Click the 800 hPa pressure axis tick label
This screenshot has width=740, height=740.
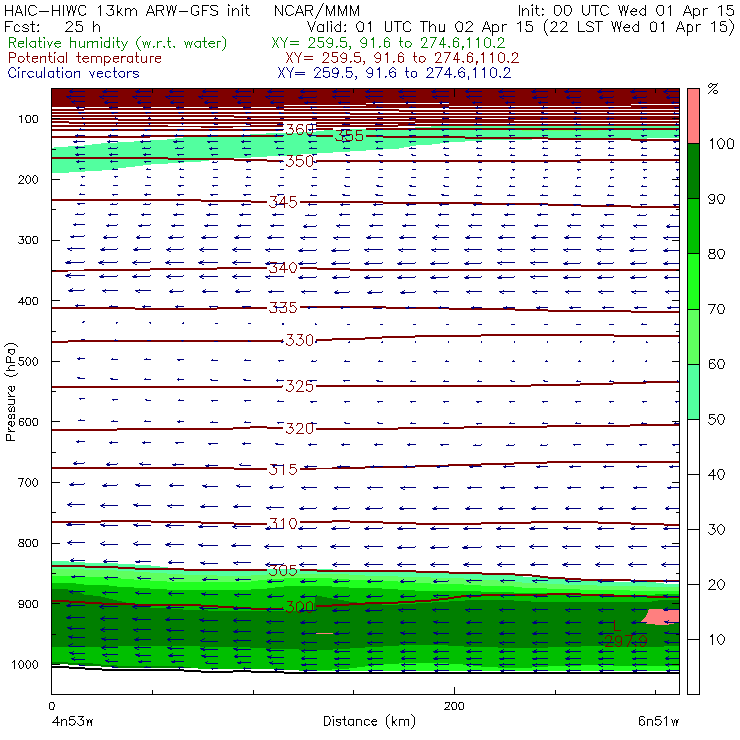[x=28, y=543]
